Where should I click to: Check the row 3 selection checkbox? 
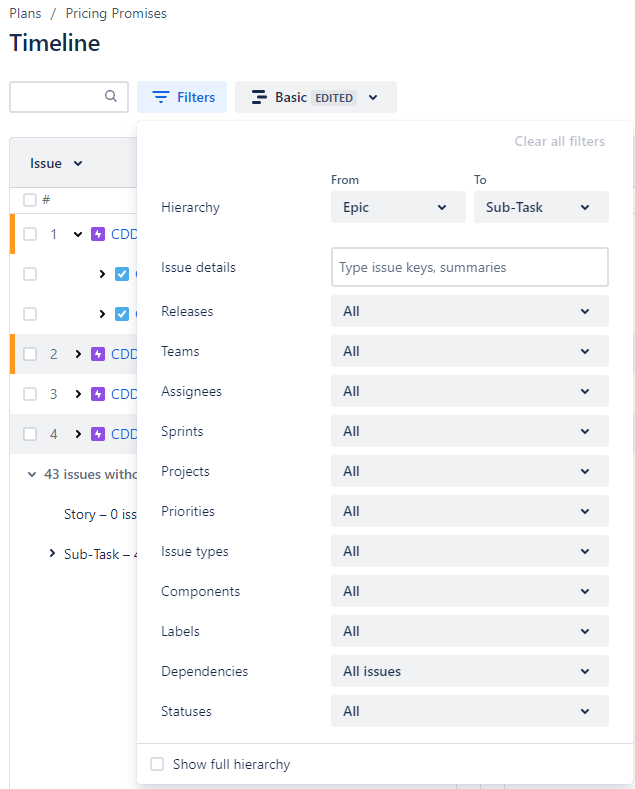pyautogui.click(x=30, y=393)
